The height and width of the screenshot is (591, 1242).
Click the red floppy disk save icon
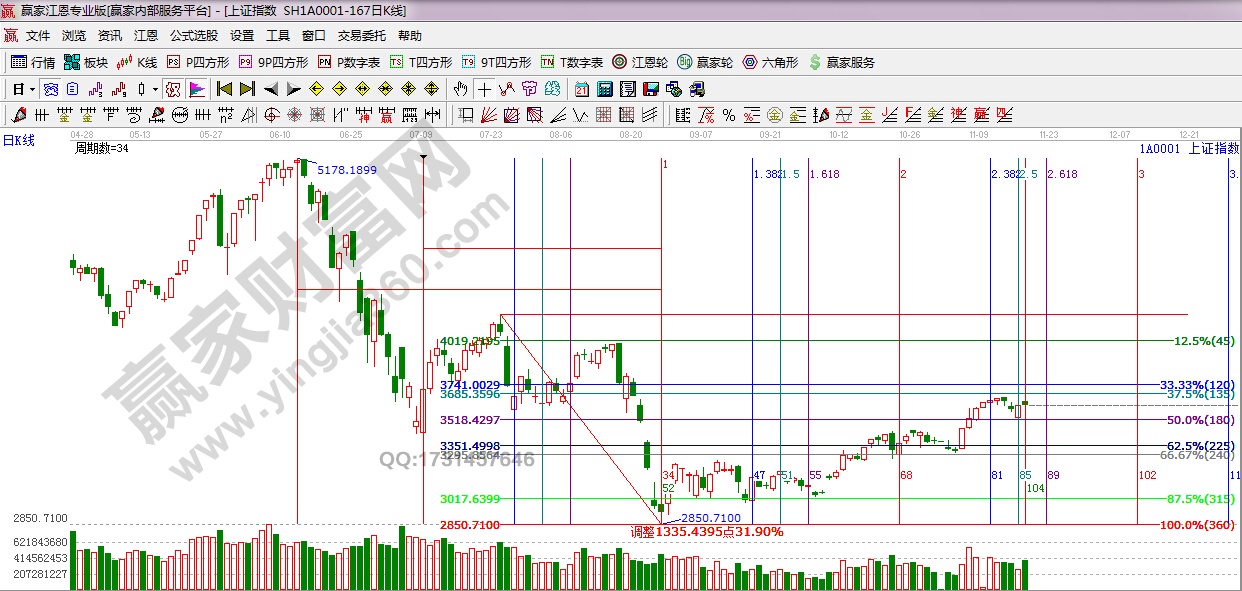(x=651, y=88)
